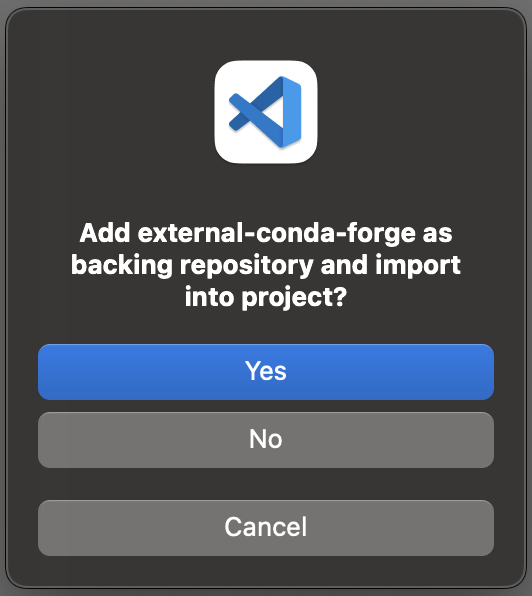Select the blue VS Code logo
532x596 pixels.
pos(266,112)
